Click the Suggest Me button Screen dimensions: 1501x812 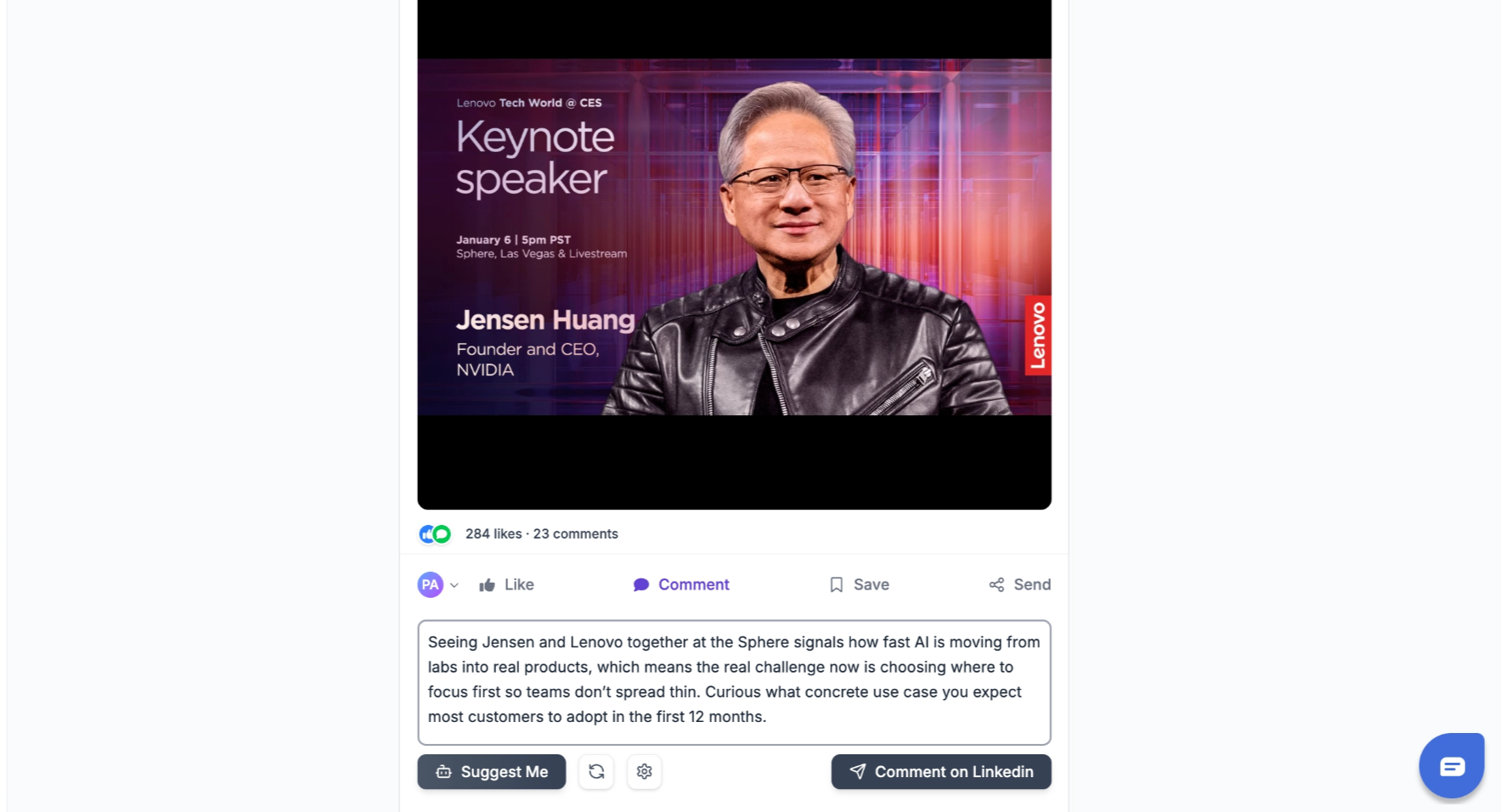pos(492,771)
